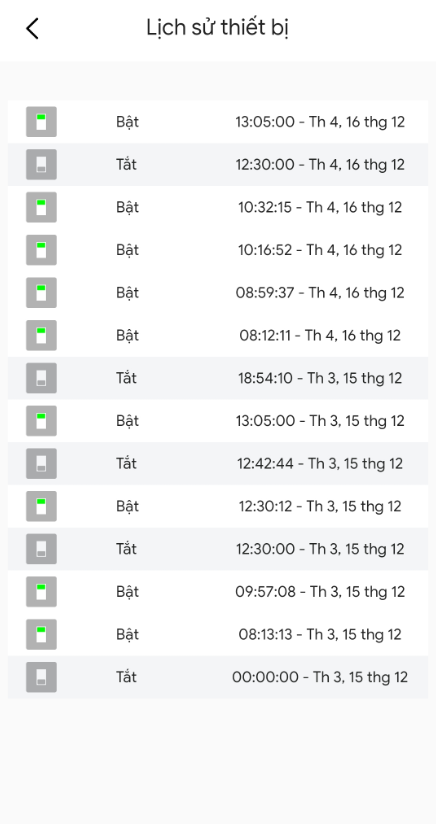
Task: Tap the Bật label at 10:16:52
Action: coord(128,250)
